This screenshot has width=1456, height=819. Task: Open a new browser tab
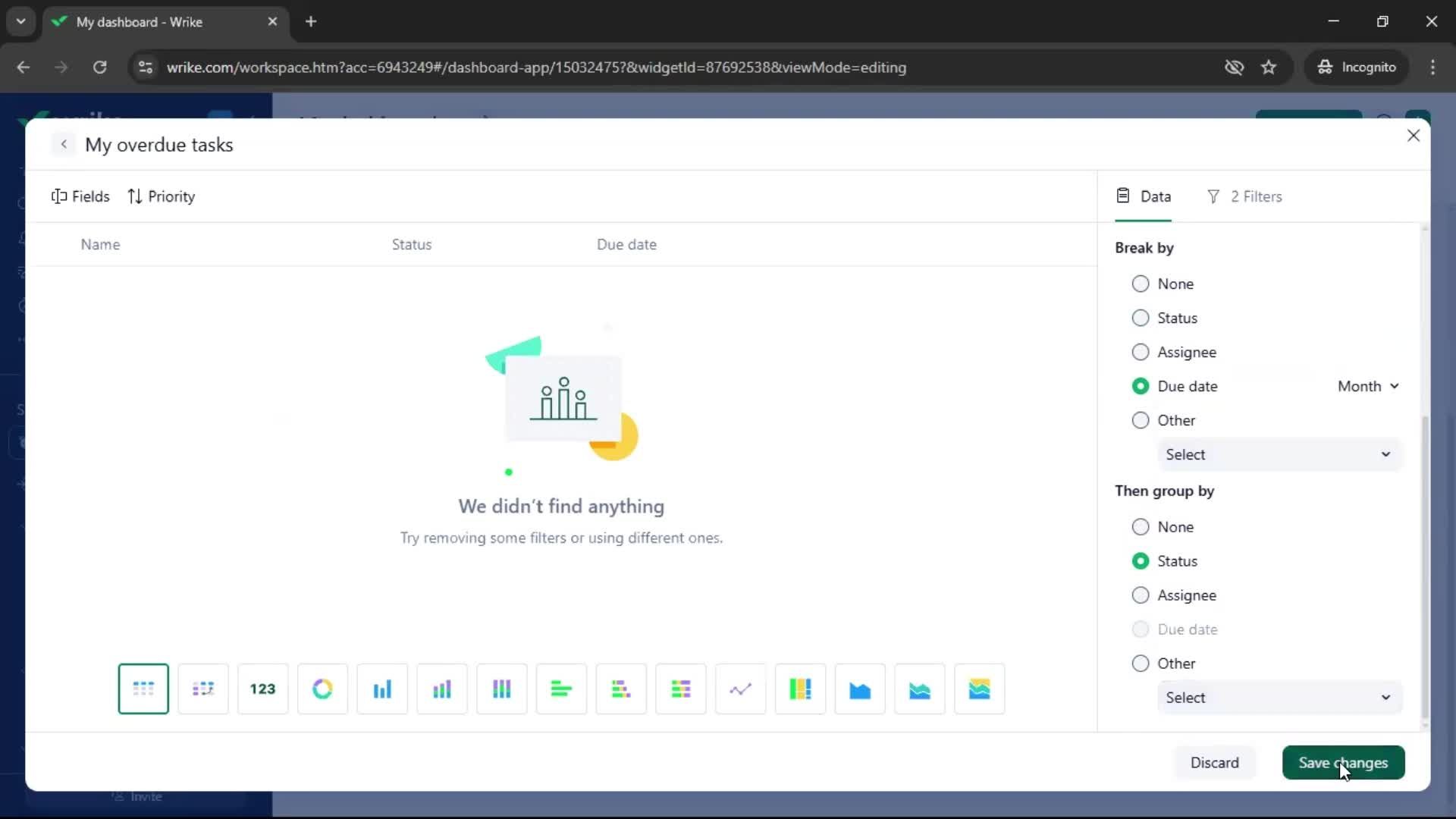click(311, 22)
